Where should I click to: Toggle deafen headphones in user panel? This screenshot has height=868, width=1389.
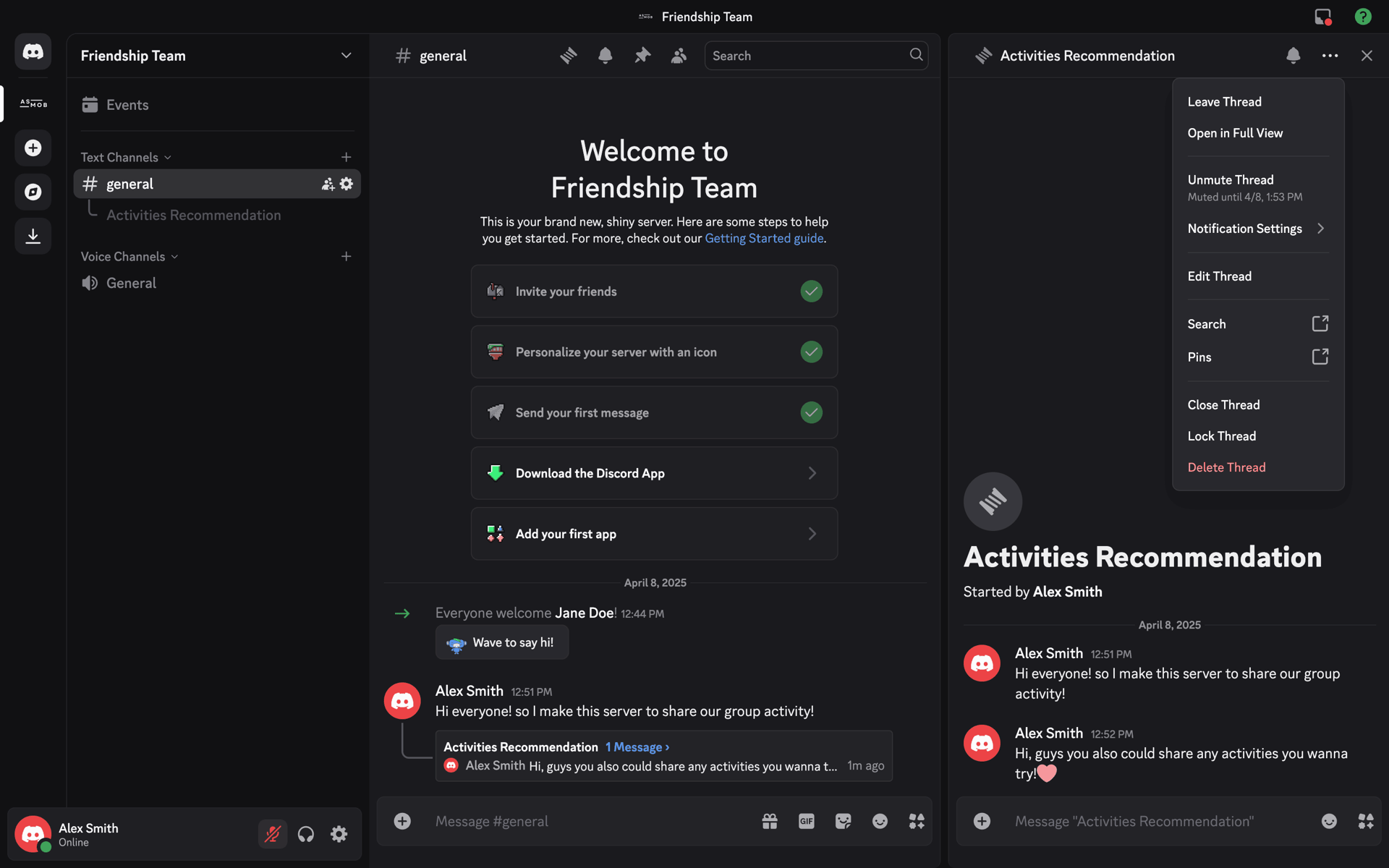point(306,834)
